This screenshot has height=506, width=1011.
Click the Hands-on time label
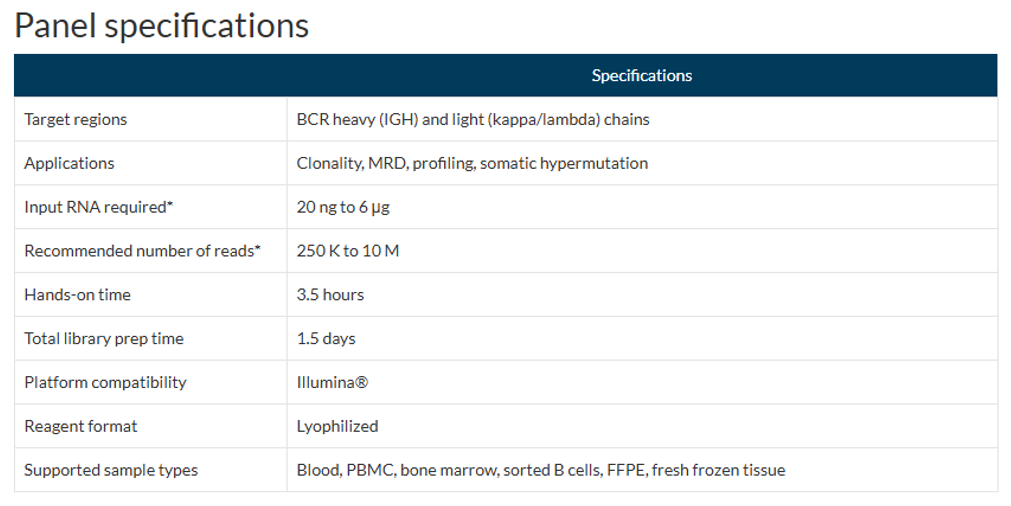click(x=77, y=295)
